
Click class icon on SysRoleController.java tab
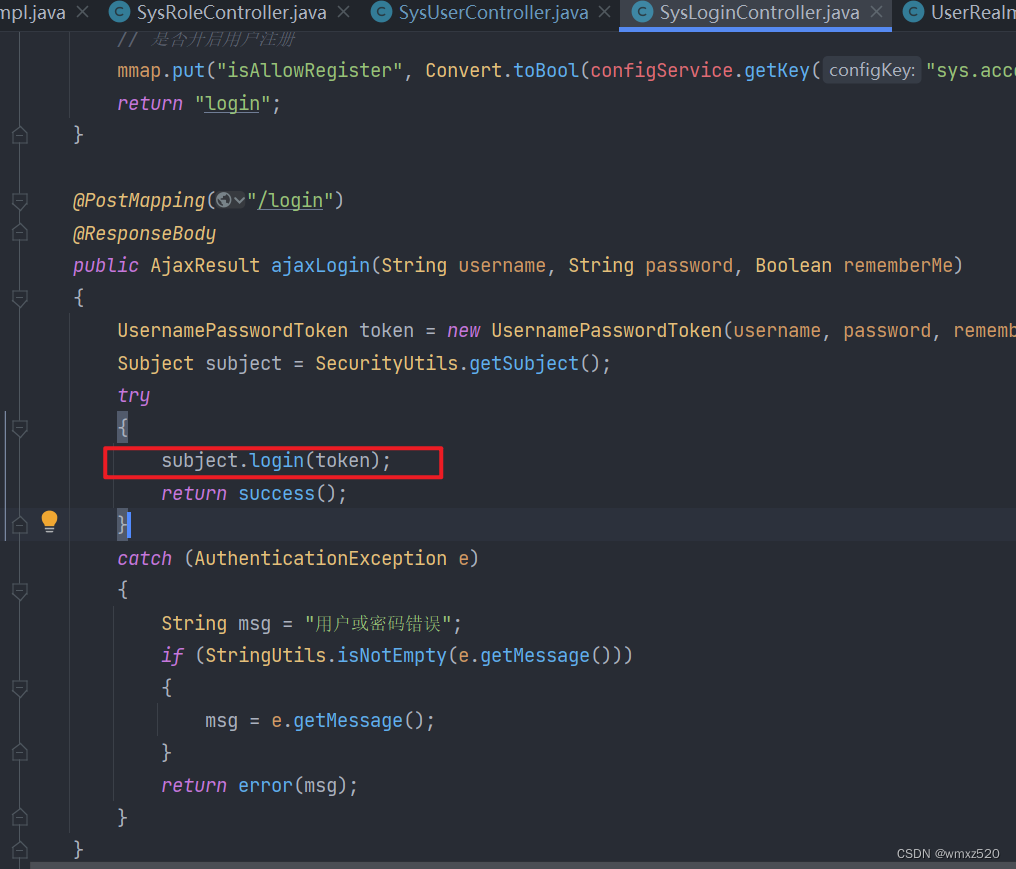(x=119, y=12)
